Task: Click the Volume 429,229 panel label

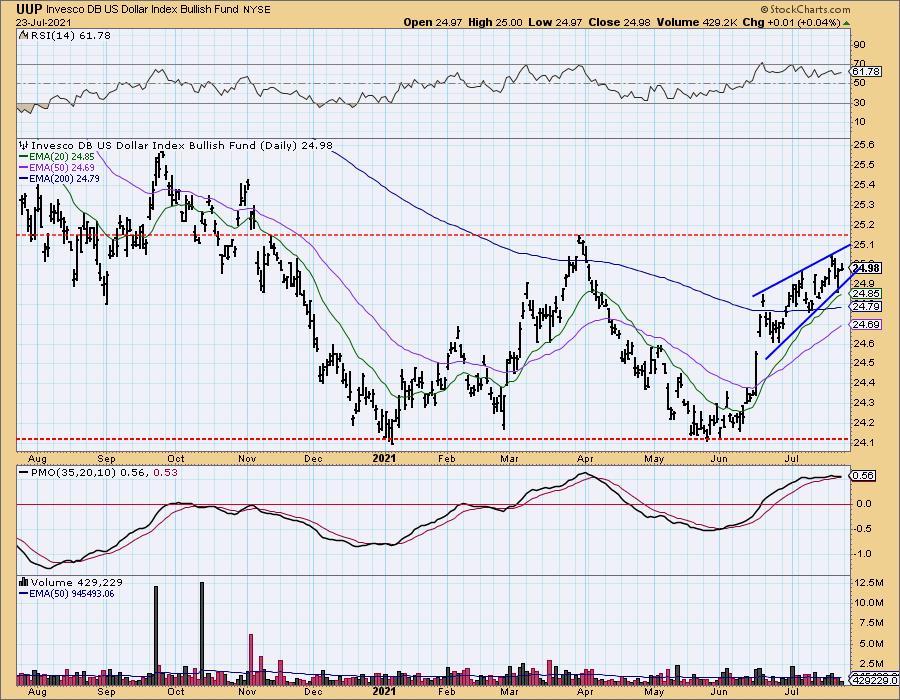Action: (71, 582)
